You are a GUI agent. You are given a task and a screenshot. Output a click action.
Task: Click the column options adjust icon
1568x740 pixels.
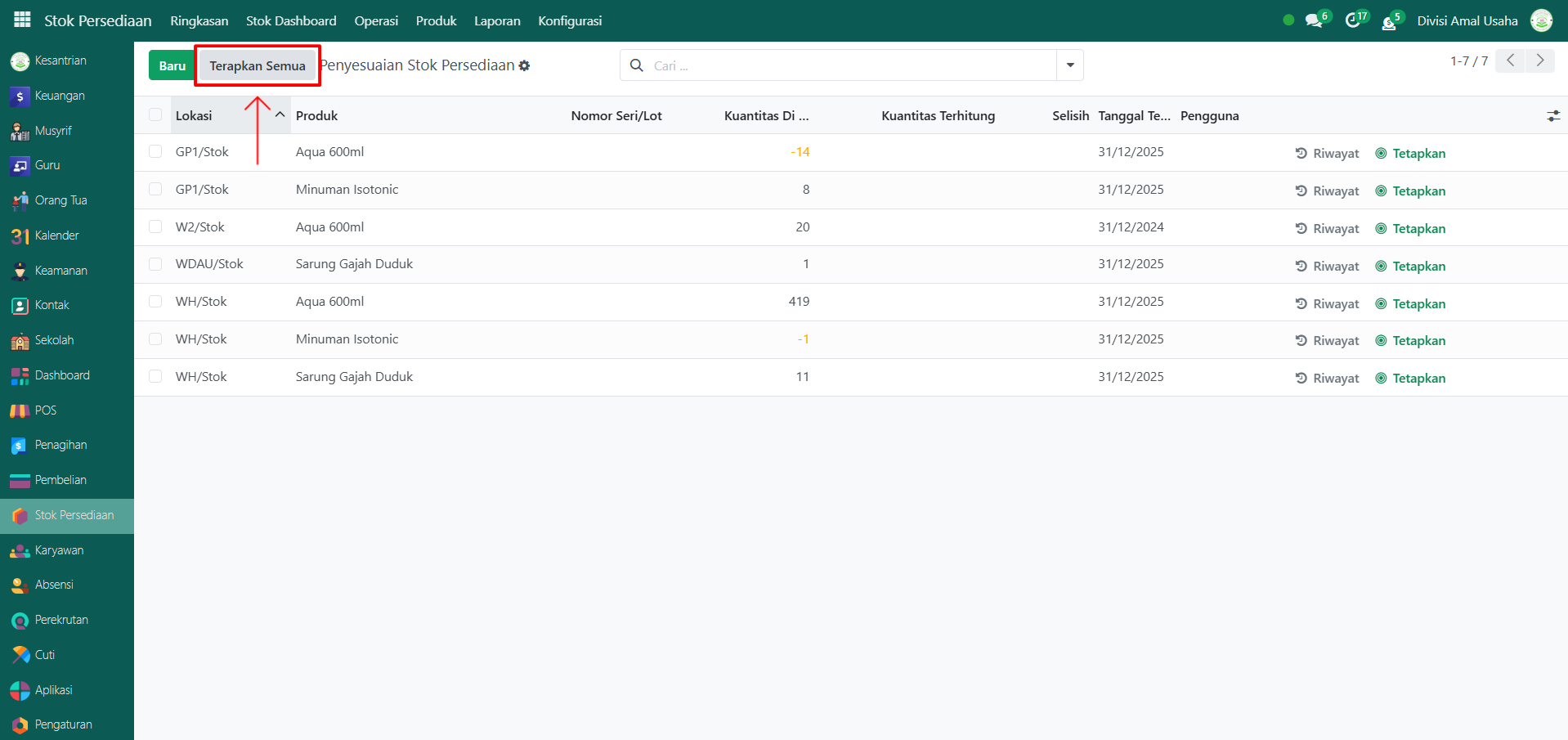(1553, 116)
